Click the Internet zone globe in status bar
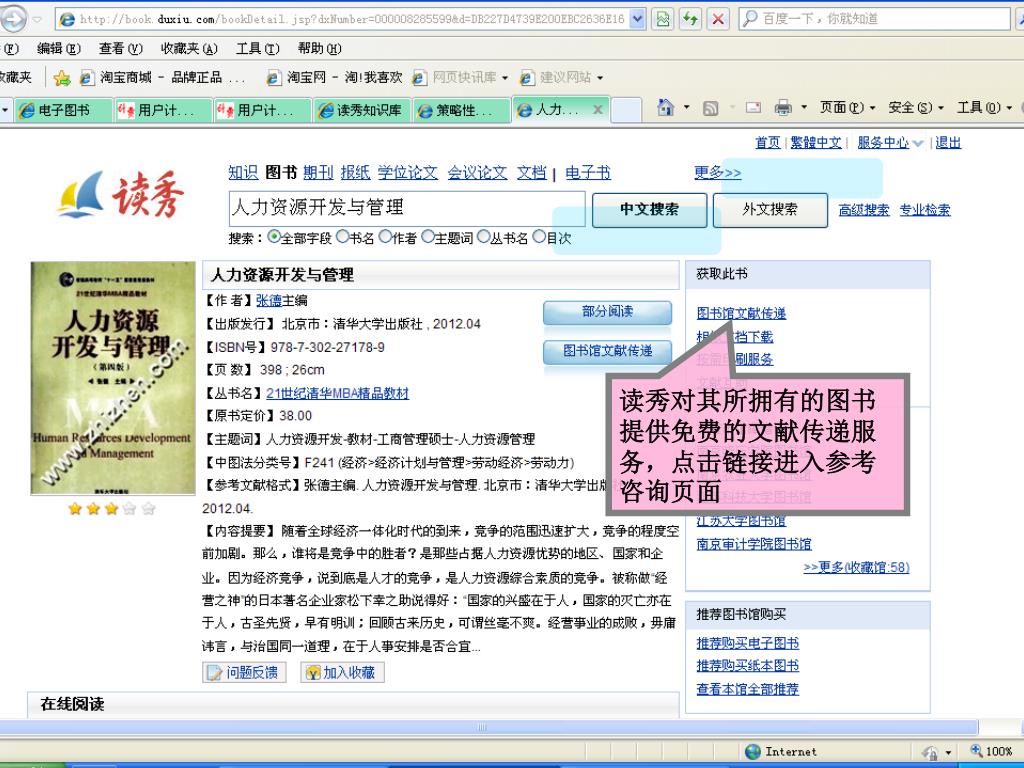 [x=752, y=752]
